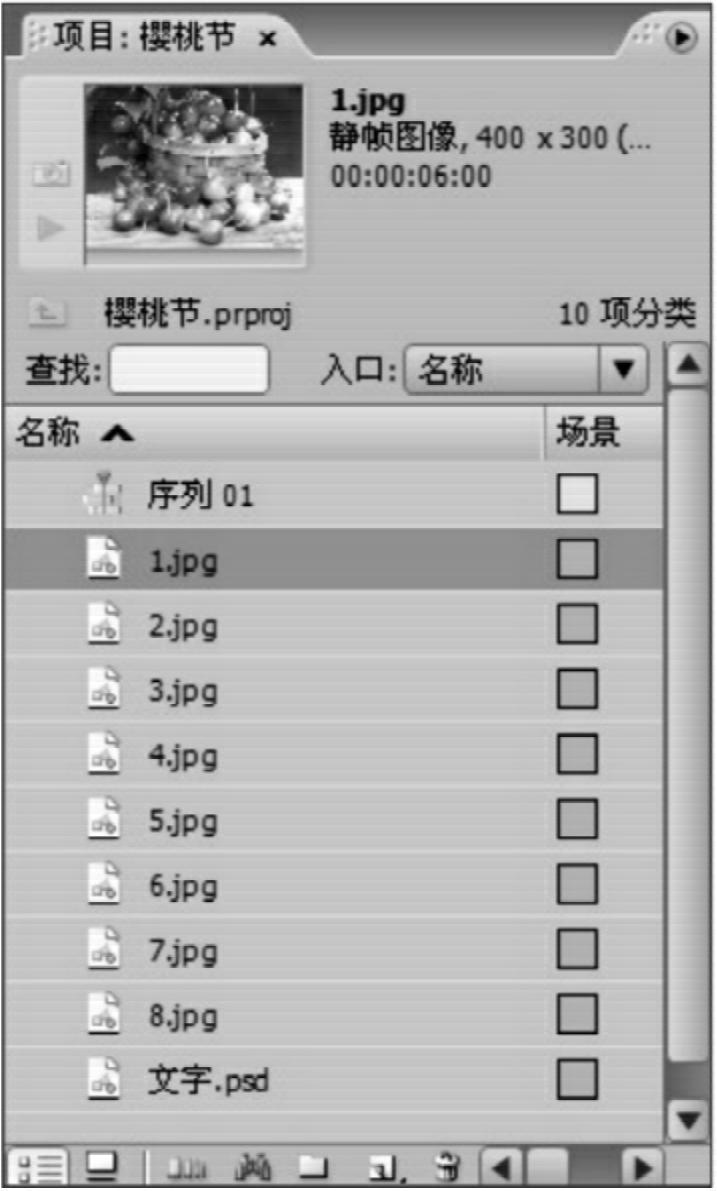Click the Automate to Sequence icon
Image resolution: width=717 pixels, height=1191 pixels.
[x=186, y=1167]
